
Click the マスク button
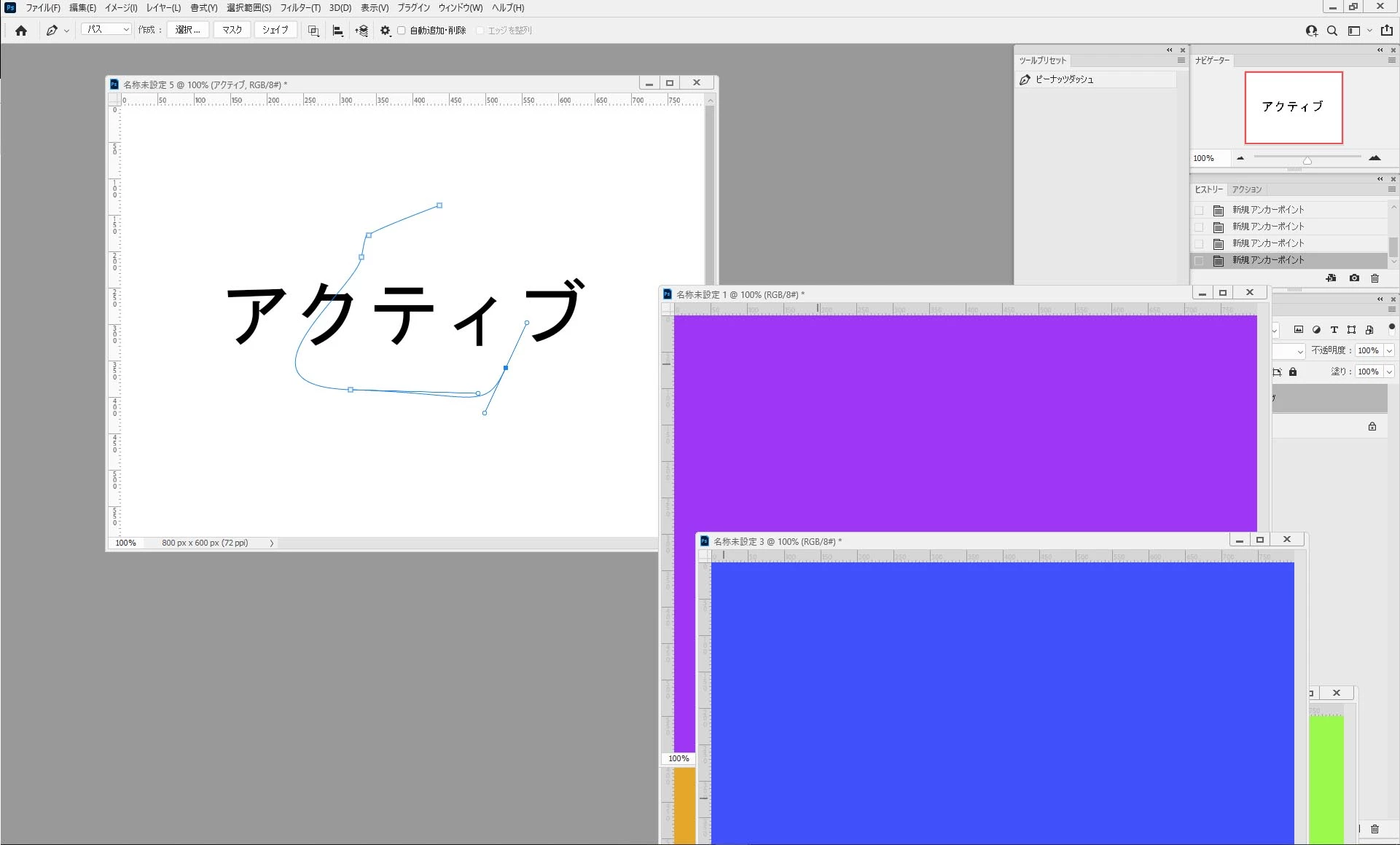click(x=232, y=30)
